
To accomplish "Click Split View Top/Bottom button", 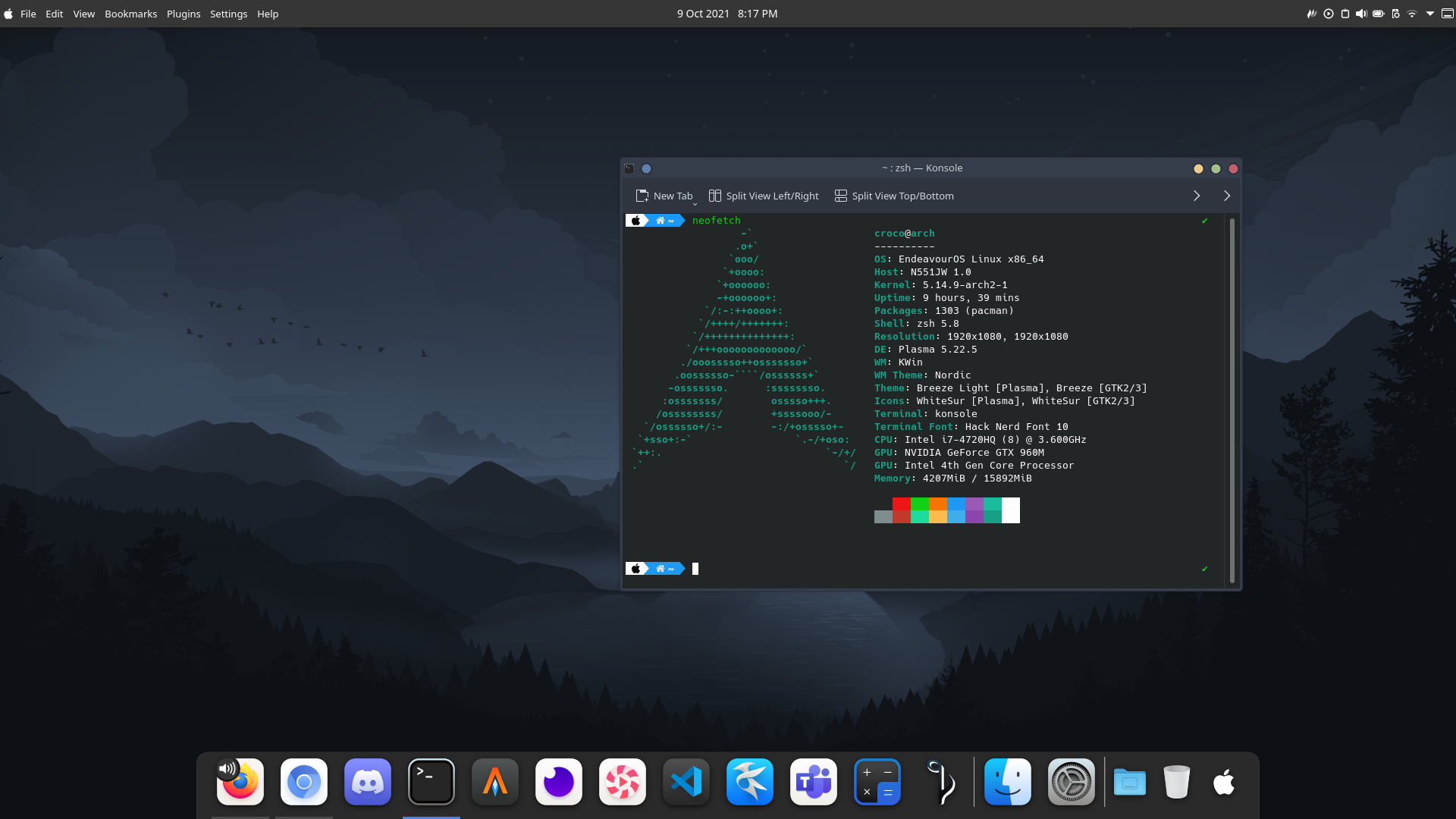I will [894, 196].
